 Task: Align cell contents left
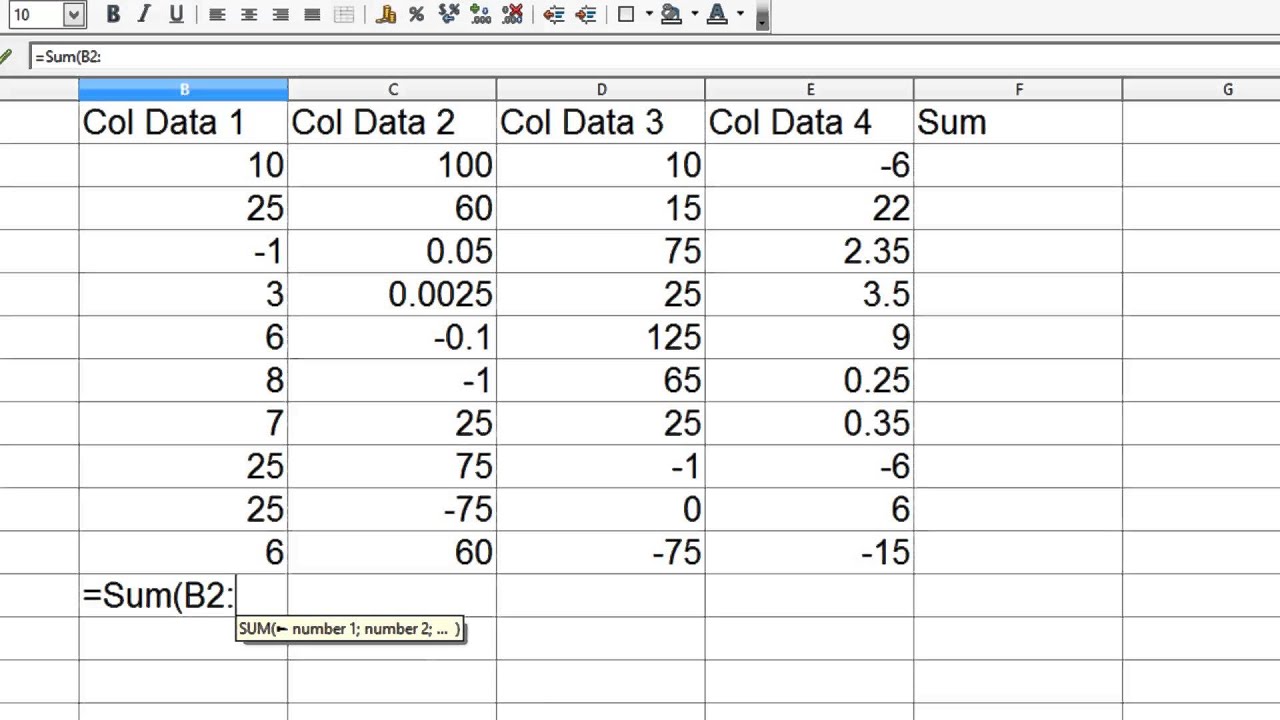coord(217,14)
